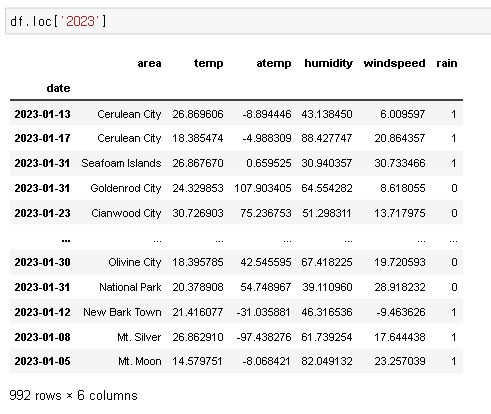Click rain value in Mt. Silver row
491x414 pixels.
tap(454, 337)
